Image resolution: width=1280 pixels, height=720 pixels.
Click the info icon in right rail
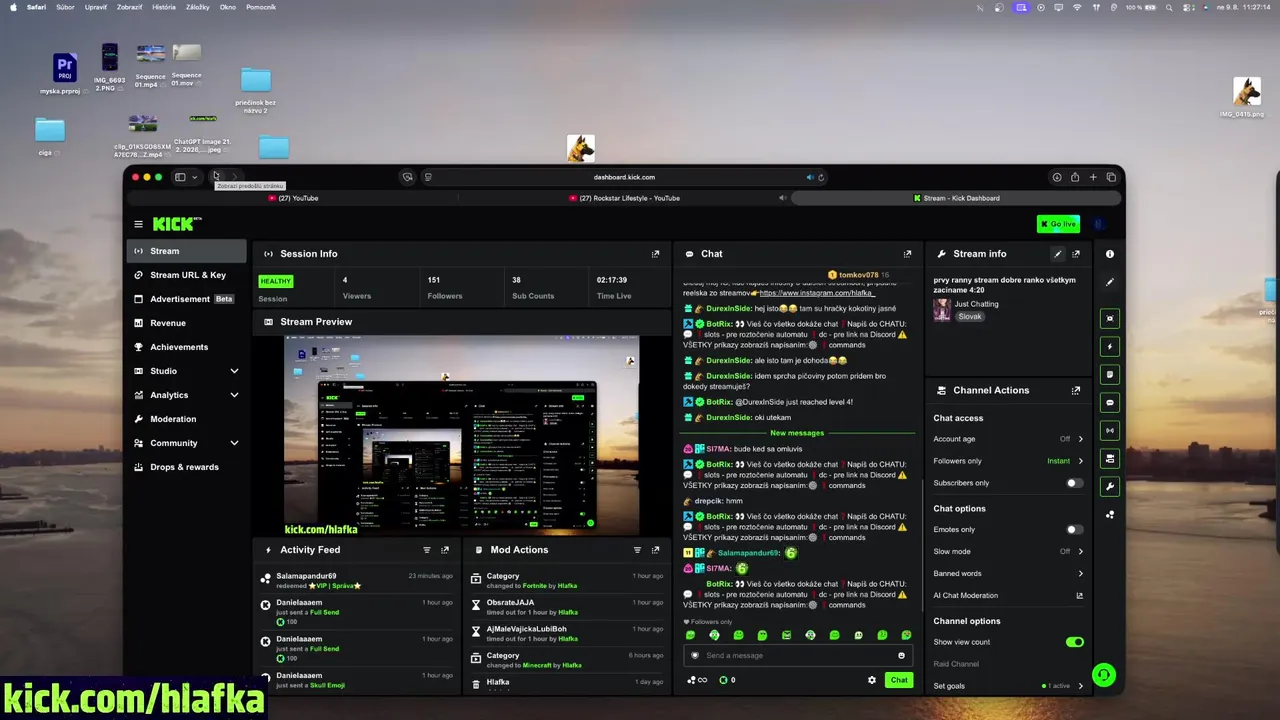pos(1110,254)
